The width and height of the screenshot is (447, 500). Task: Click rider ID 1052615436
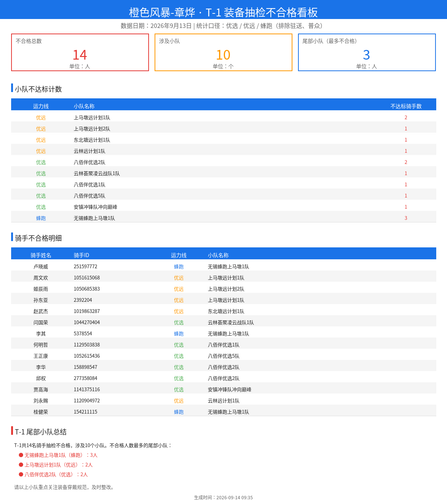87,356
